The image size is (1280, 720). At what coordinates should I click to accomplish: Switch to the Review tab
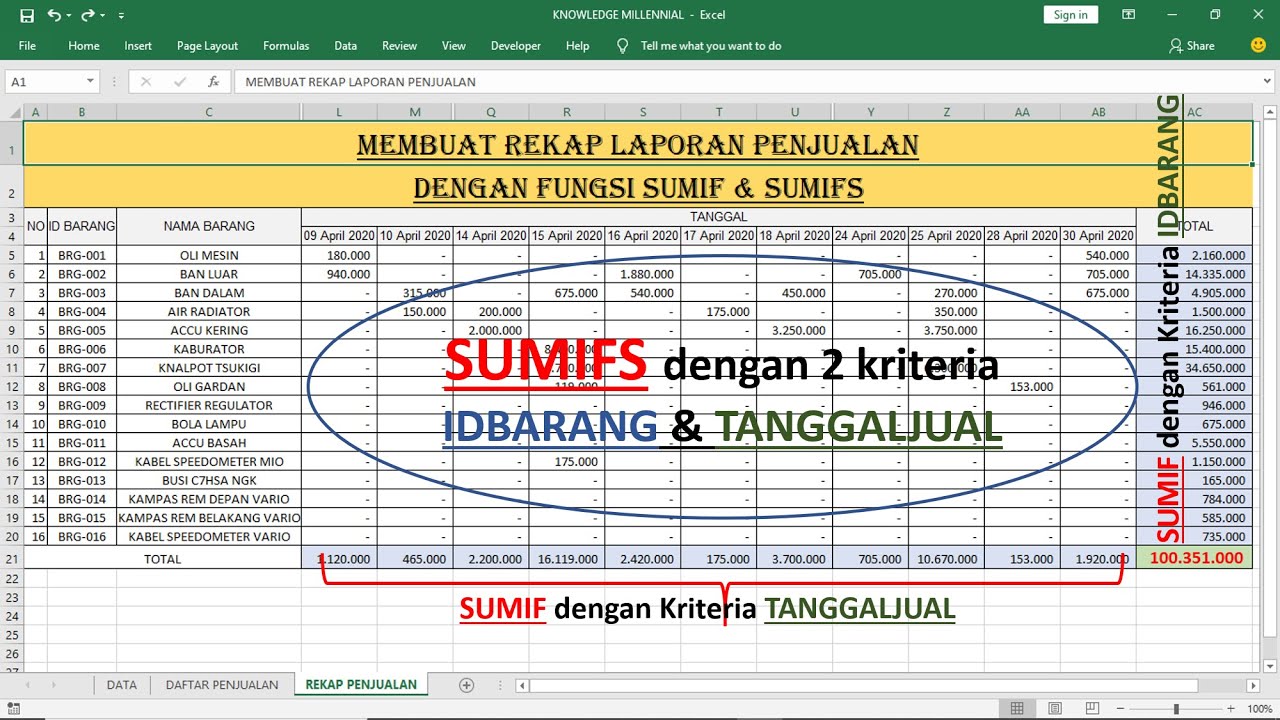click(x=399, y=46)
